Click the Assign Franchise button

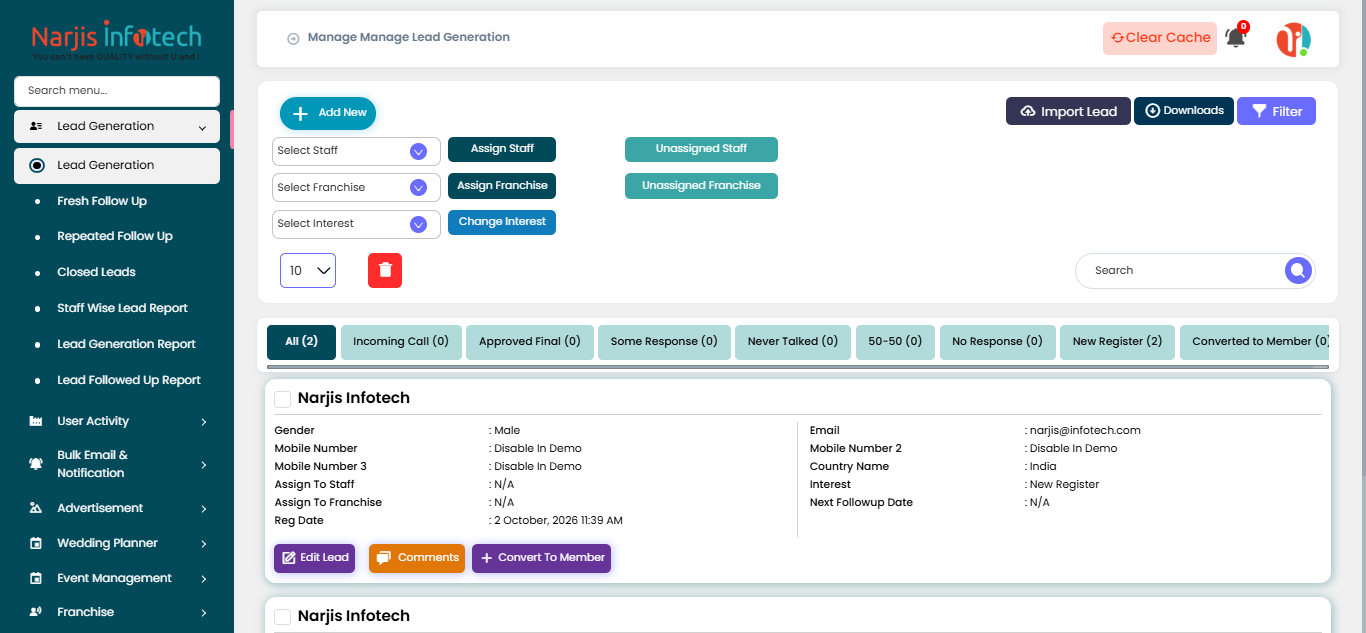(x=502, y=186)
